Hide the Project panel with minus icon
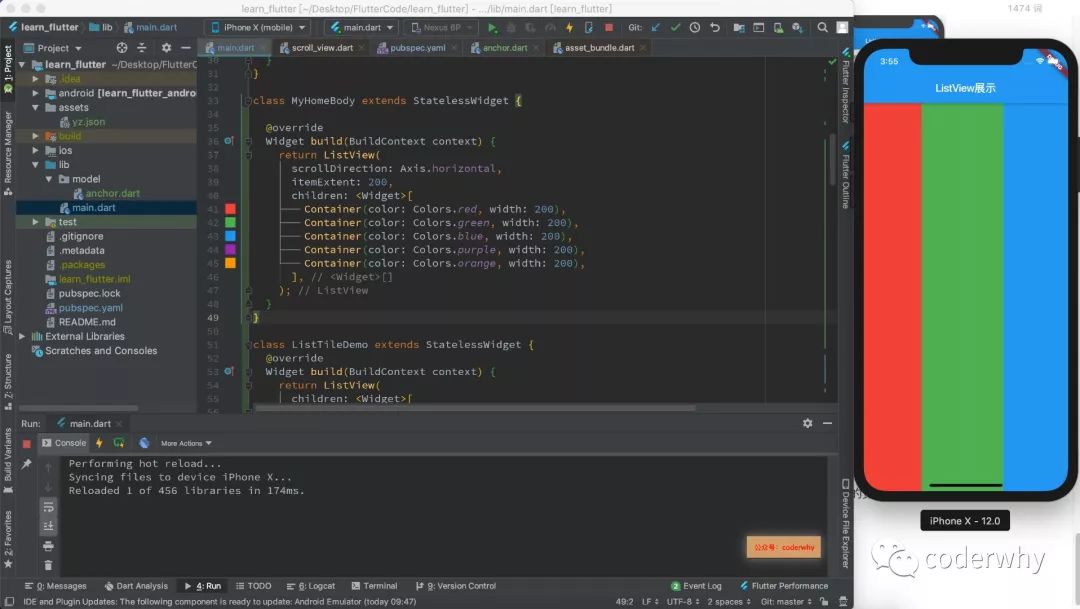The height and width of the screenshot is (609, 1080). point(185,48)
